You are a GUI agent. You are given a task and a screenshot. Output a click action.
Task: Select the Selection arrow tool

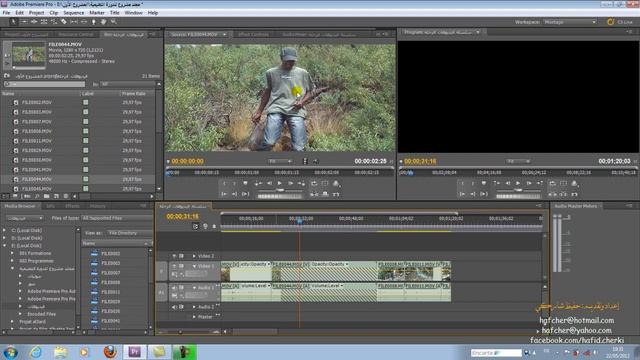click(x=14, y=22)
